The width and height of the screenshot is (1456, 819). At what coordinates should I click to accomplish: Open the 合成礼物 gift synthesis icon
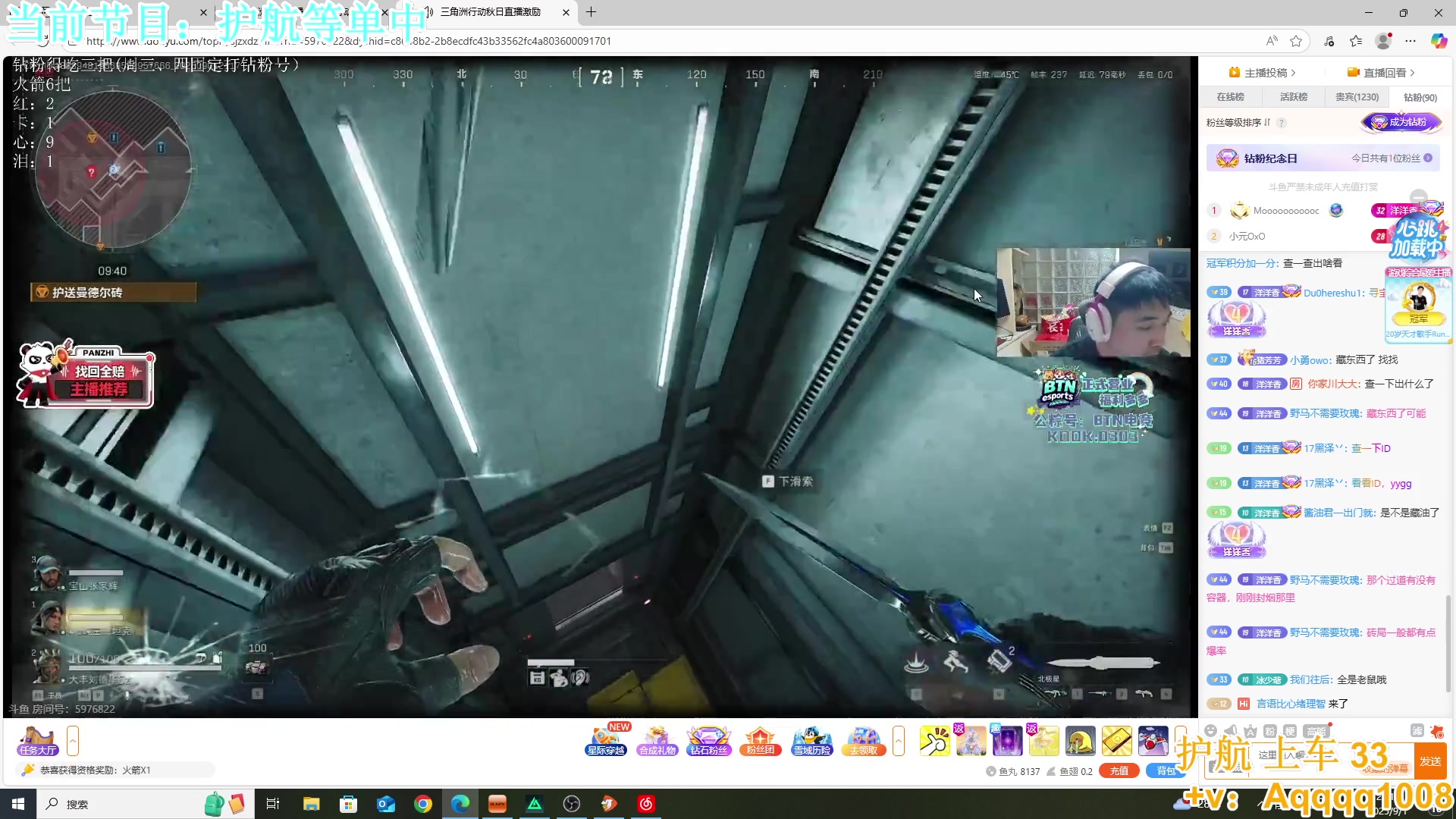[x=657, y=741]
